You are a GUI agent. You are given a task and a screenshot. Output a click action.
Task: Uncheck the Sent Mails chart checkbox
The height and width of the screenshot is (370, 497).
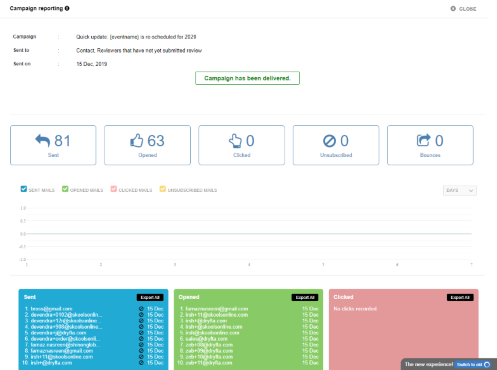(x=24, y=189)
